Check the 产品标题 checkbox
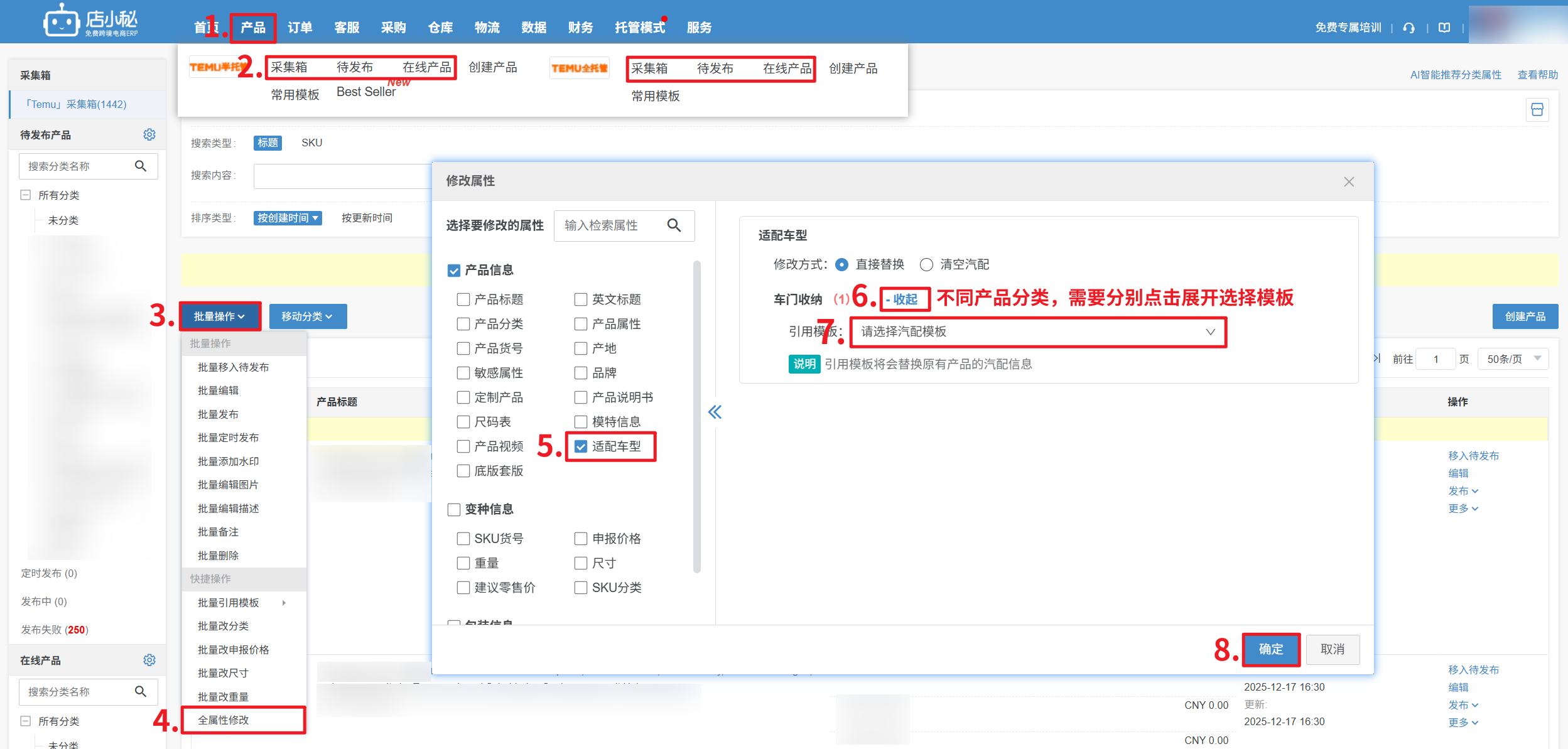Viewport: 1568px width, 749px height. tap(463, 299)
